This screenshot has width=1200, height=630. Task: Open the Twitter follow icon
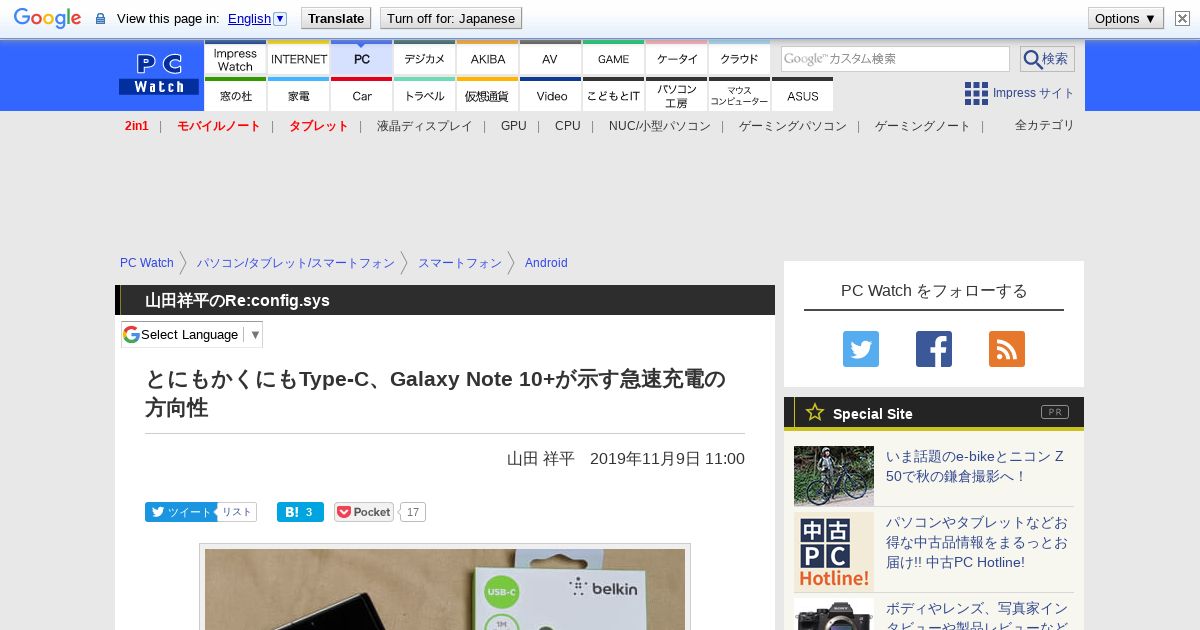(861, 349)
